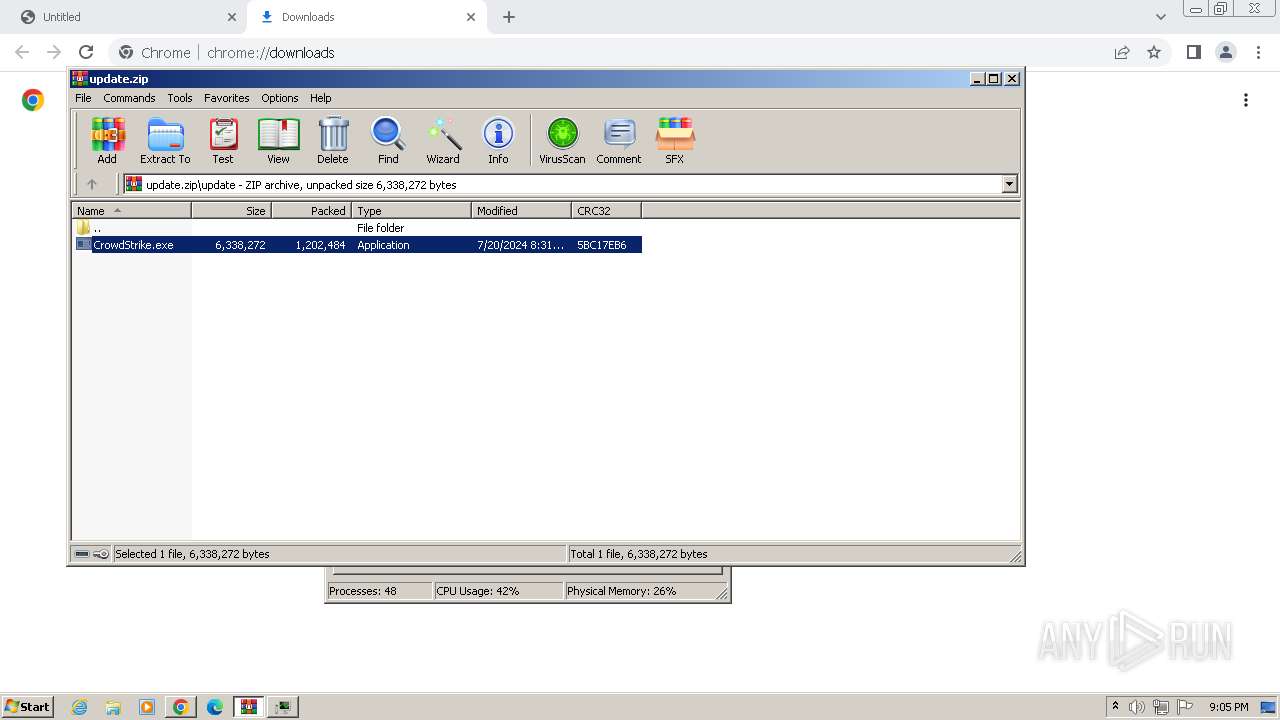The image size is (1280, 720).
Task: Open the Chrome profile avatar
Action: pos(1225,52)
